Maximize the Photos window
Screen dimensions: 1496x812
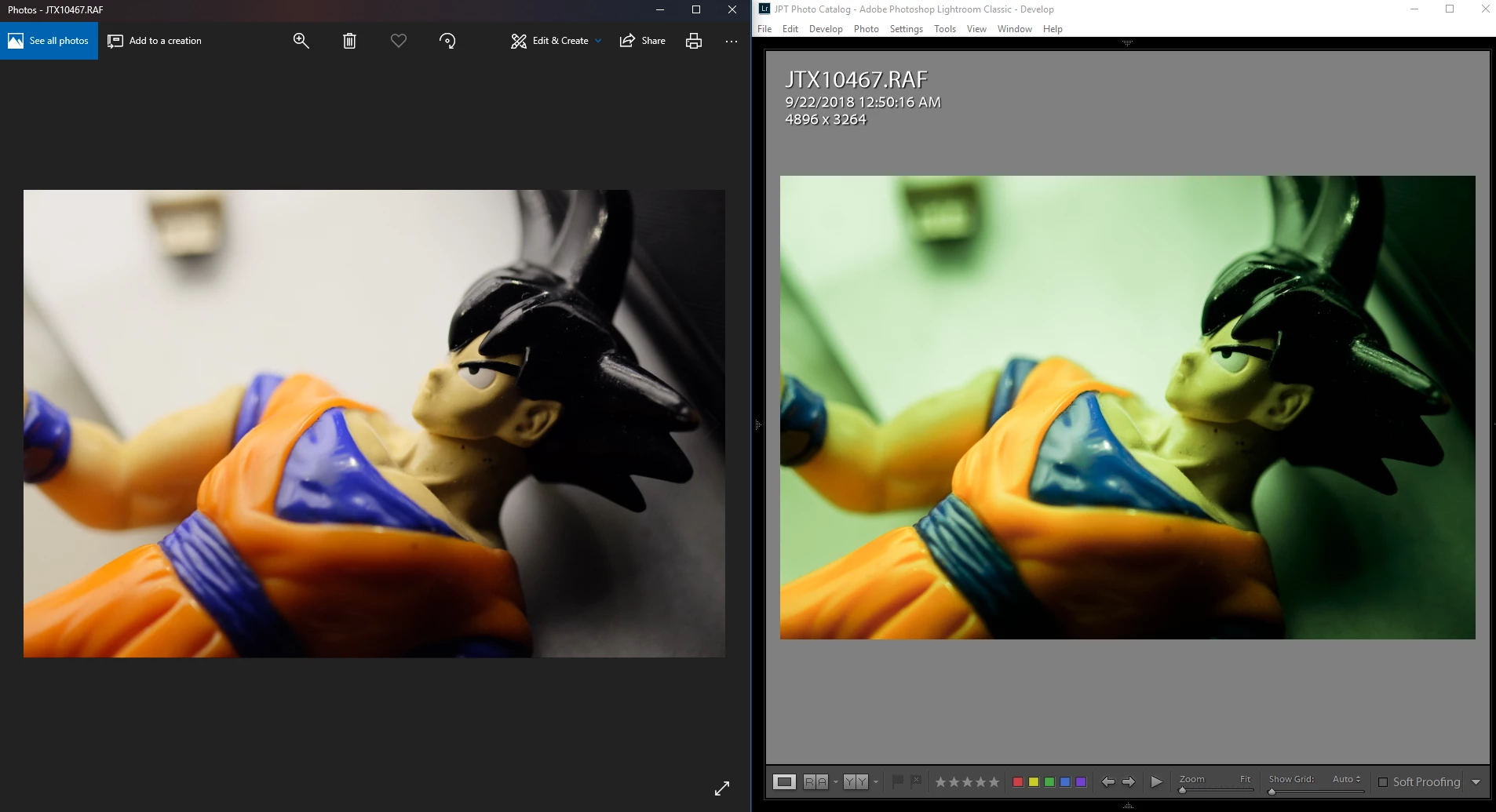[x=696, y=9]
